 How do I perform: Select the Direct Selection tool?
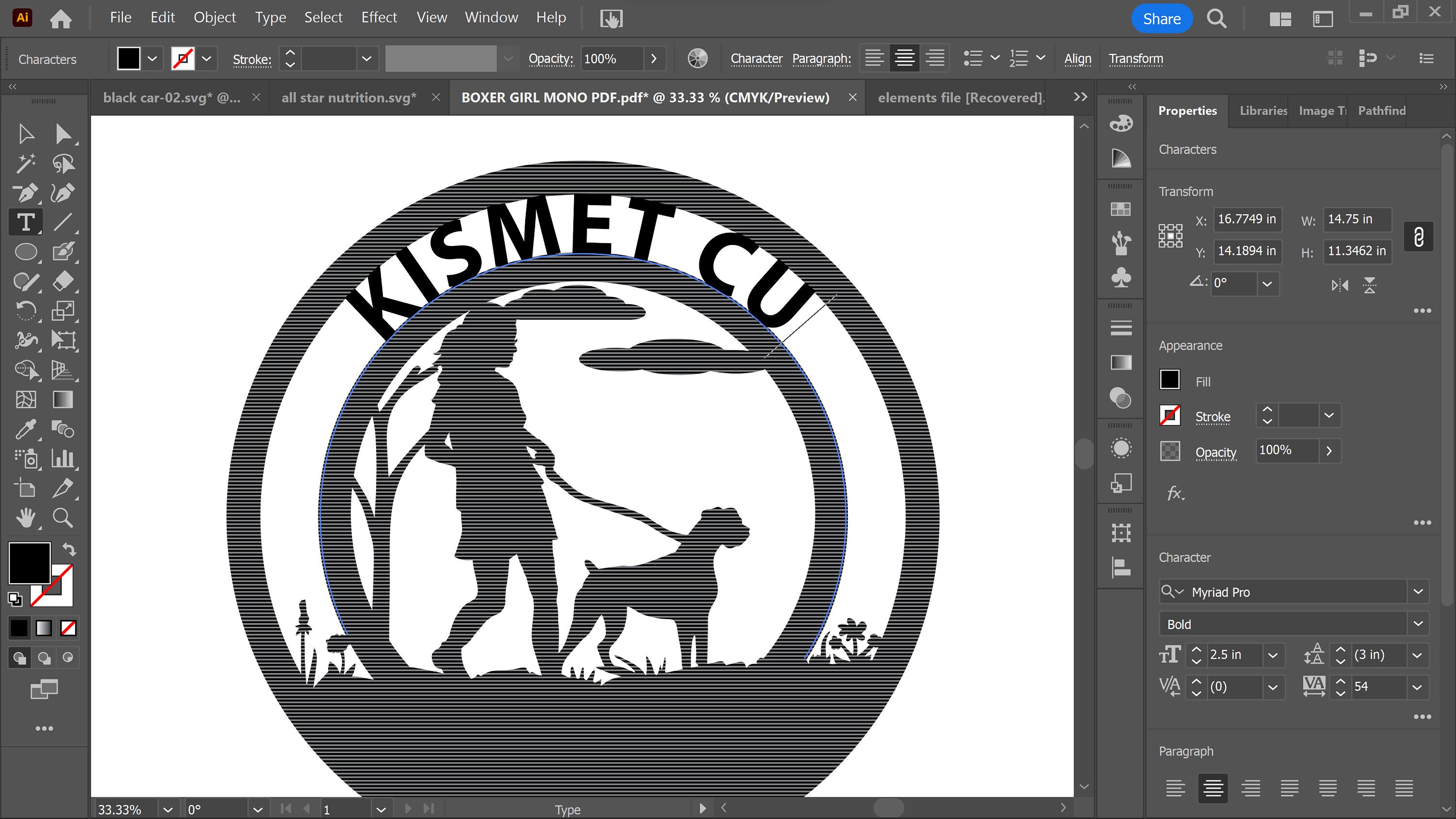point(63,134)
